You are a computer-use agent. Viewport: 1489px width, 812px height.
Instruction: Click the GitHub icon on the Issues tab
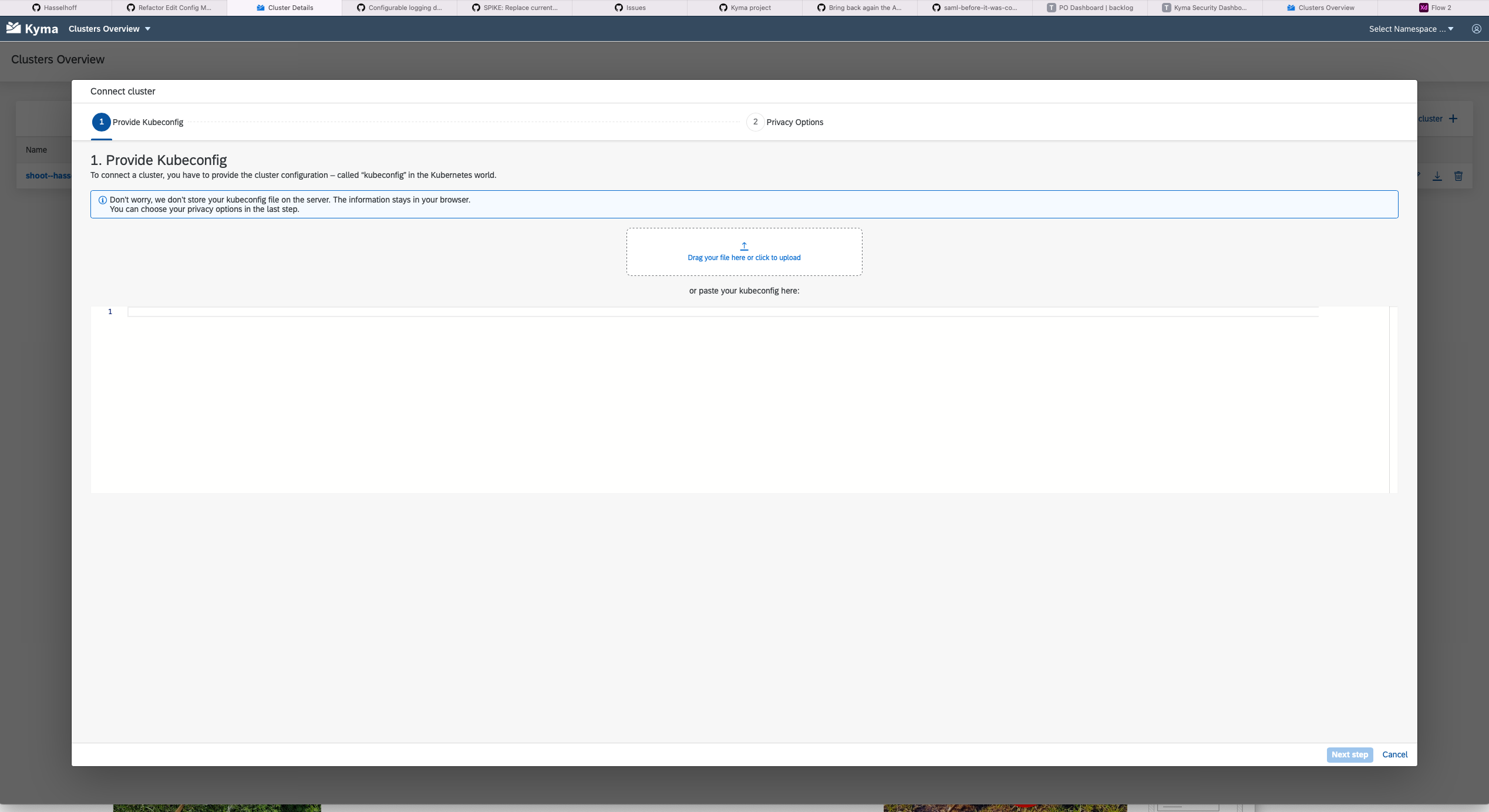(x=618, y=8)
